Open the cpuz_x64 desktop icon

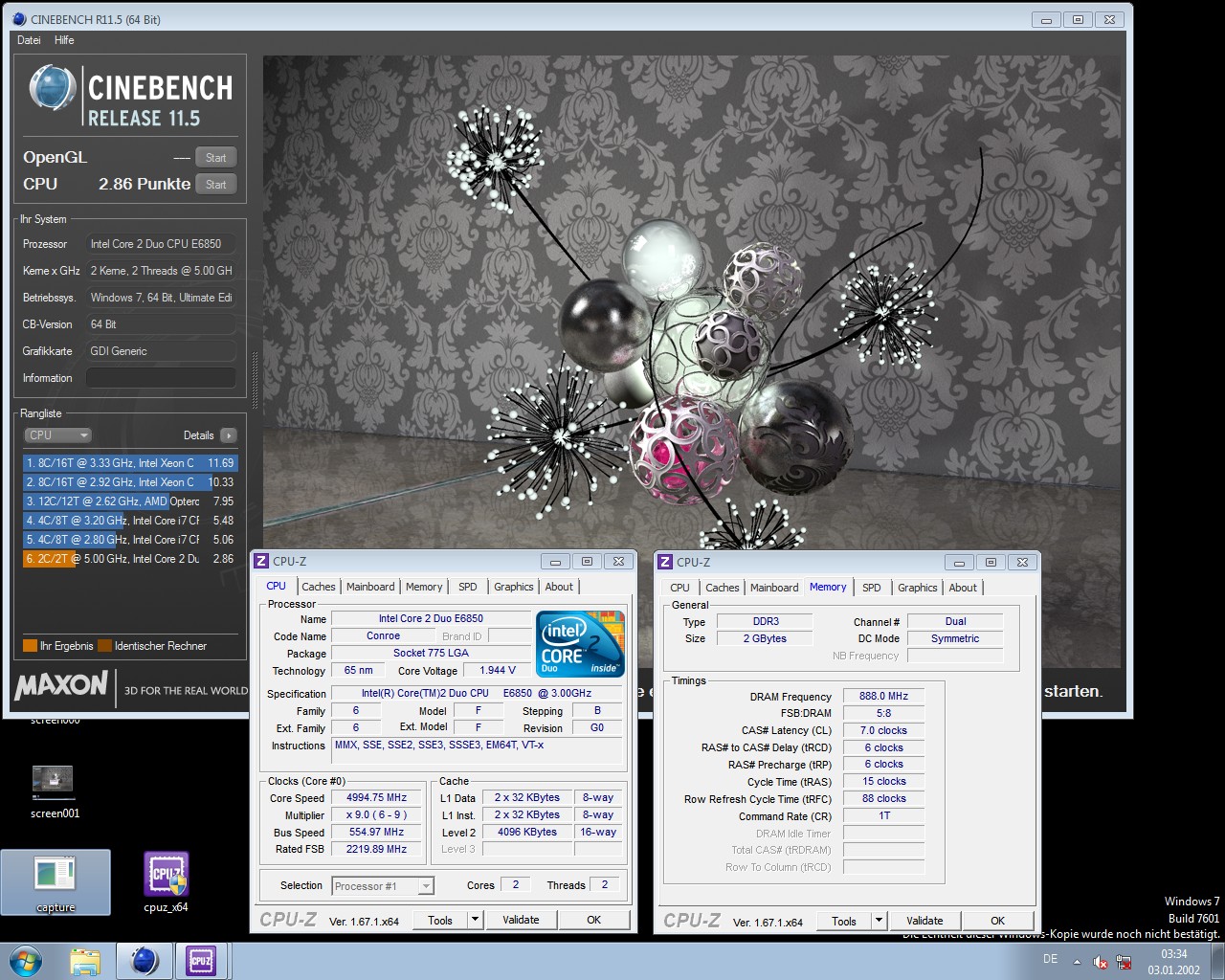tap(166, 882)
